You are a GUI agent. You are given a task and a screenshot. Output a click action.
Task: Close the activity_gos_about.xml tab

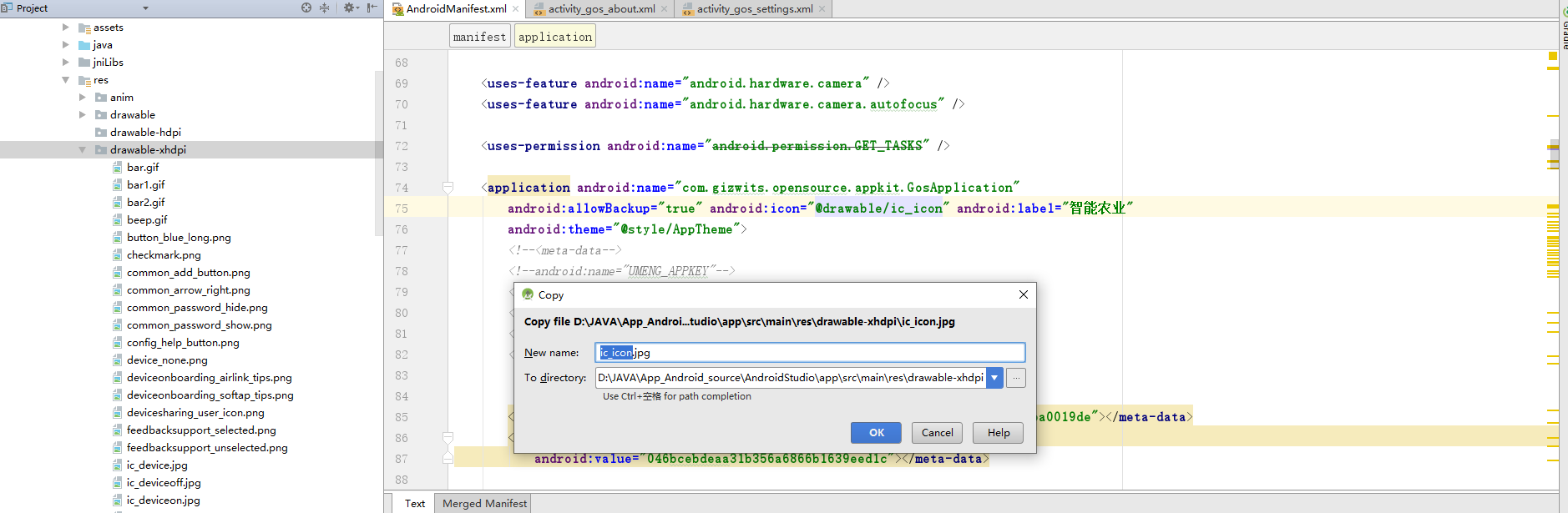[x=665, y=9]
